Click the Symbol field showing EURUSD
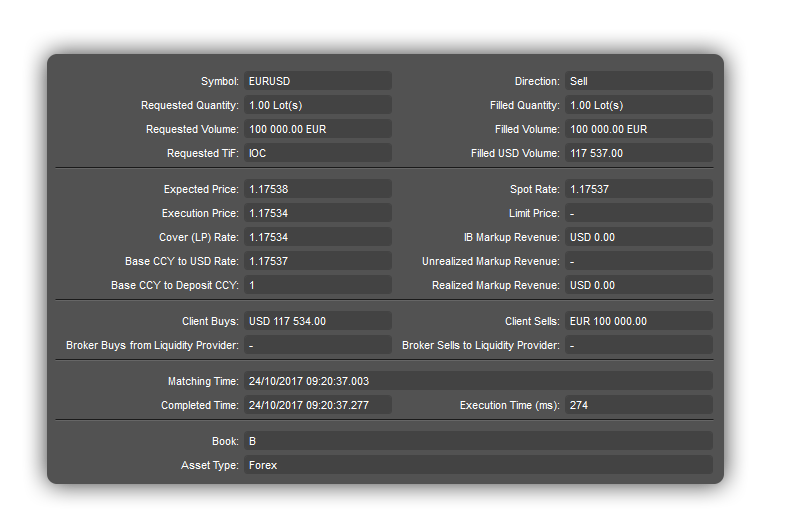This screenshot has height=532, width=800. click(x=318, y=81)
